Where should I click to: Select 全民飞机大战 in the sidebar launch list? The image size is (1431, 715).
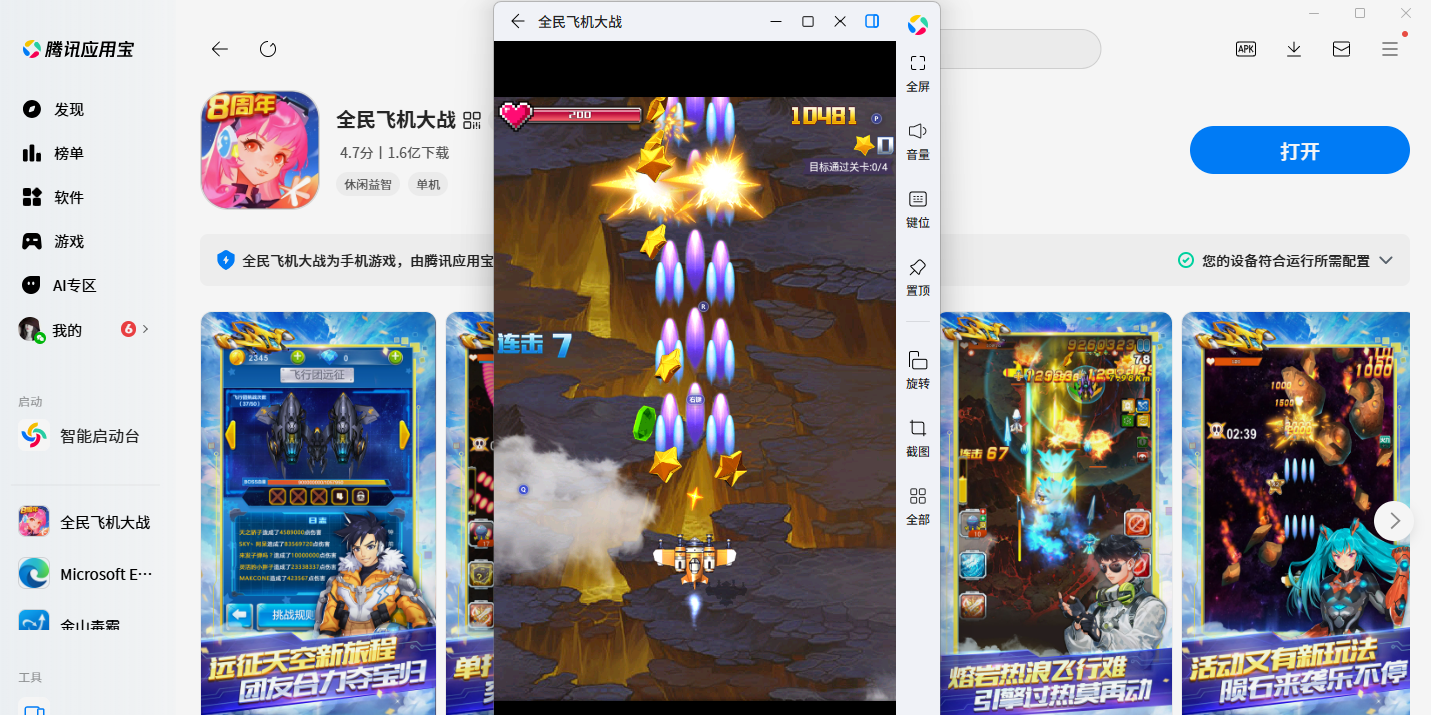click(x=84, y=522)
